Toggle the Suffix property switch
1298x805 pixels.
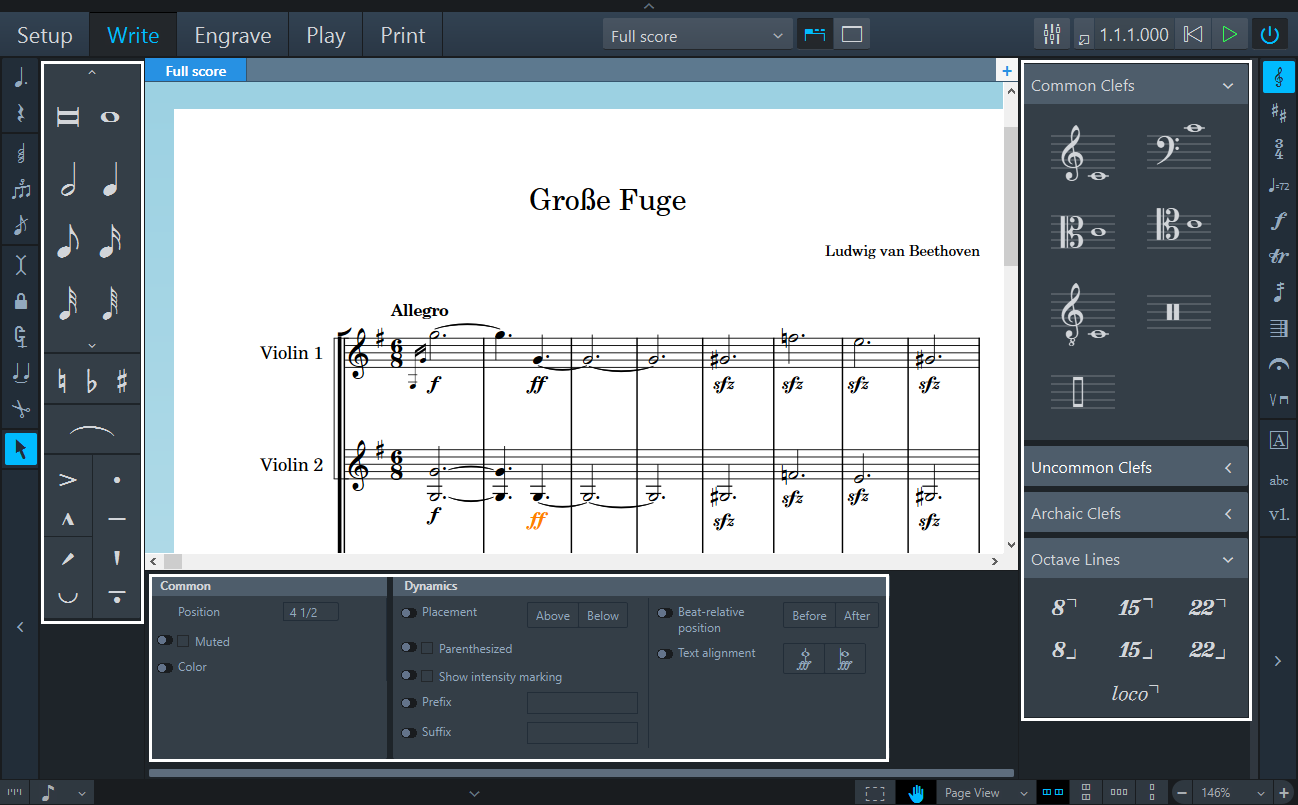click(x=409, y=733)
